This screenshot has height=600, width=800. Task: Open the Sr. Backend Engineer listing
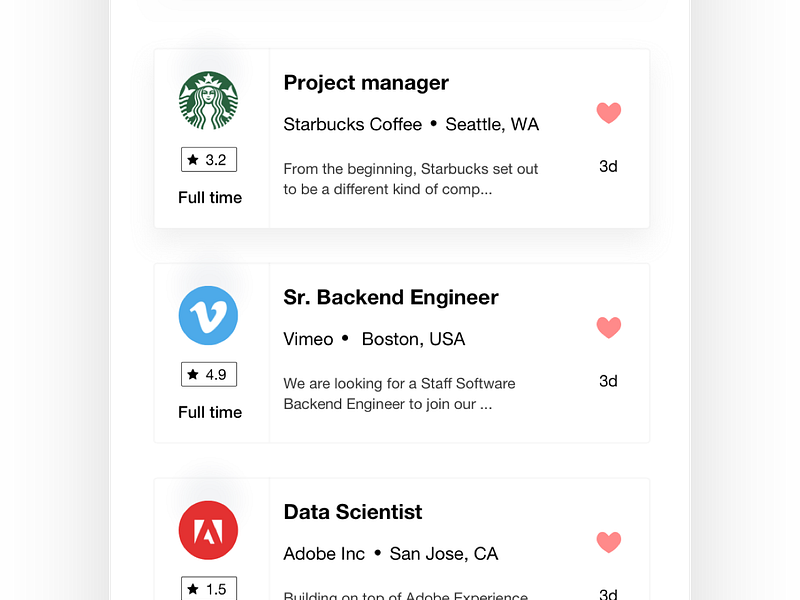tap(390, 297)
